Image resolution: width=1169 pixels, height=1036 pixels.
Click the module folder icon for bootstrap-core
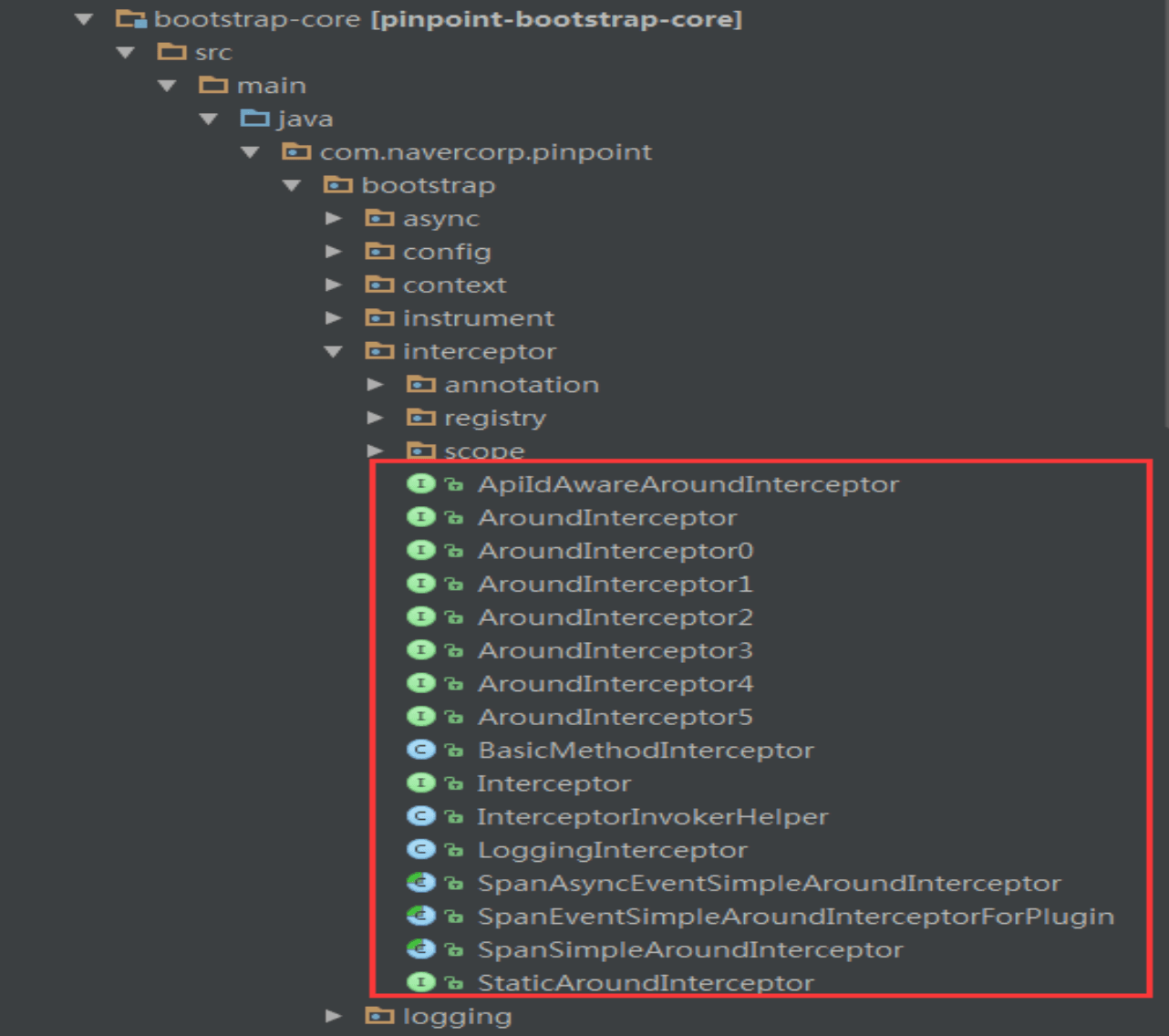[131, 19]
